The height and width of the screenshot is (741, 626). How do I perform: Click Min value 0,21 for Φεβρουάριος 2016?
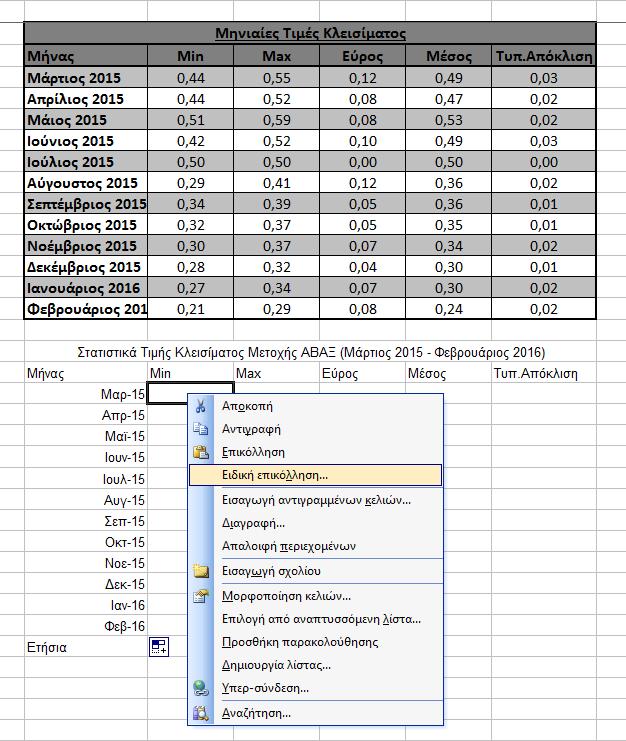190,309
